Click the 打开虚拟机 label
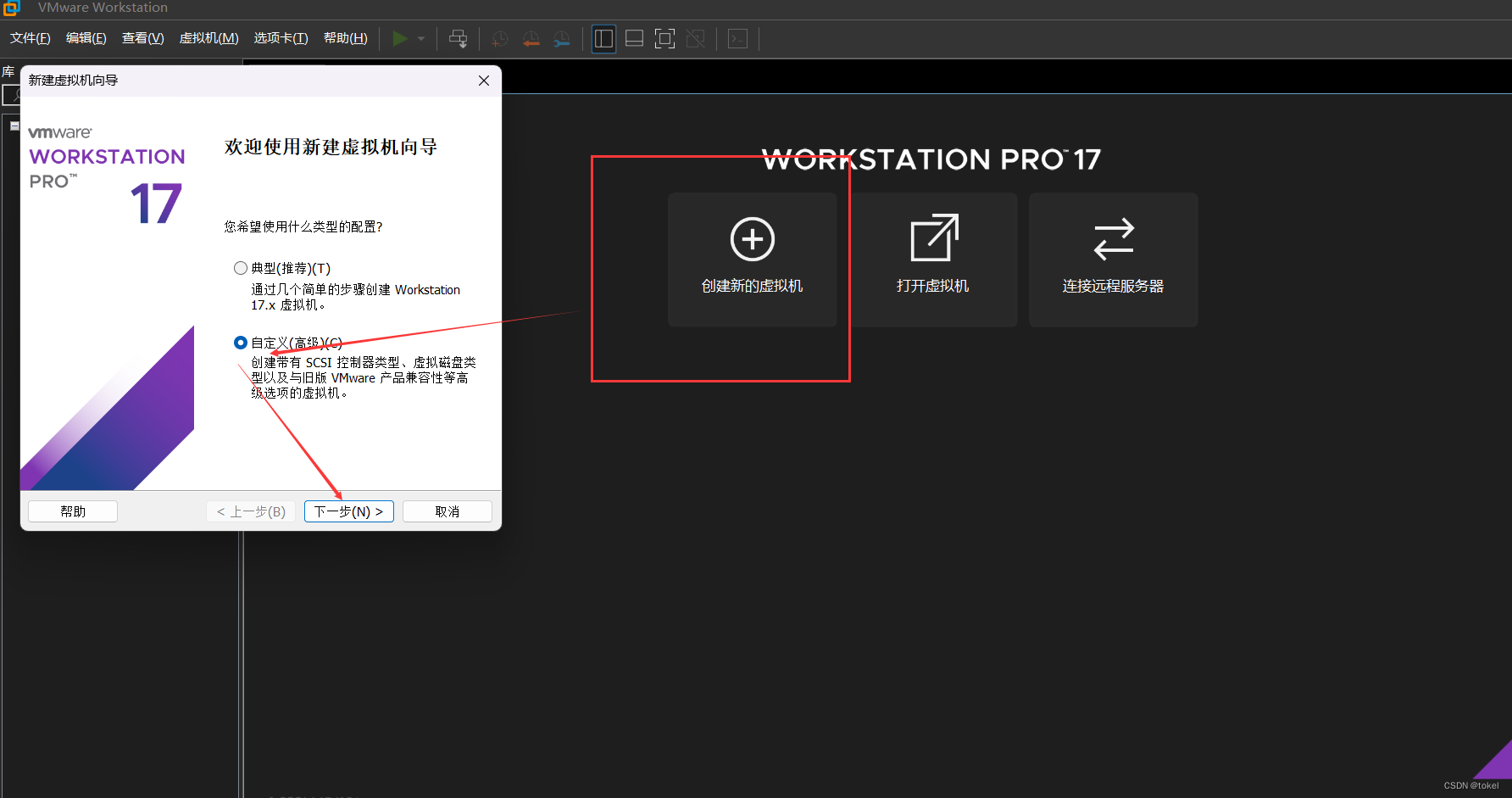1512x798 pixels. 933,286
